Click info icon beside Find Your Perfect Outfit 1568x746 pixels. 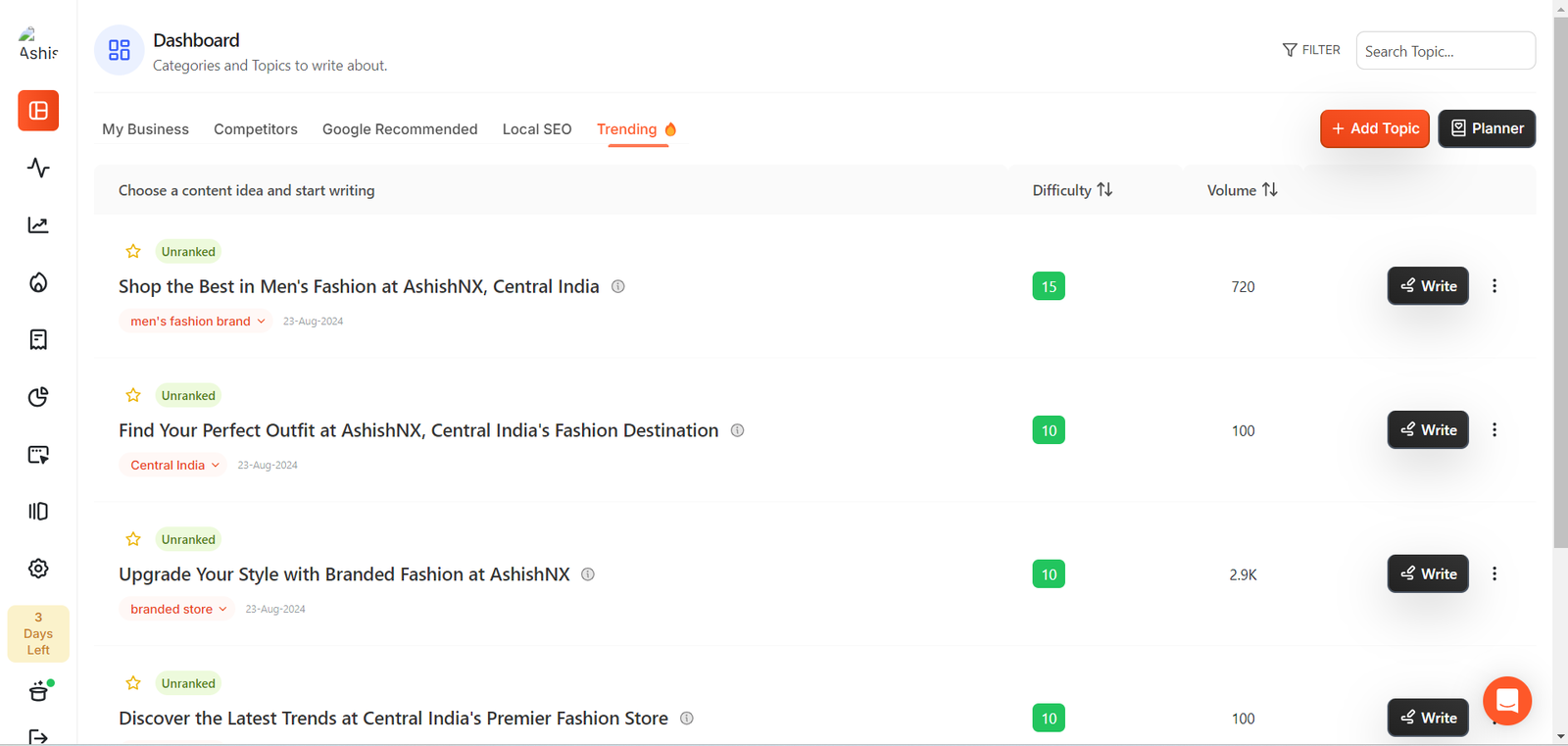738,430
